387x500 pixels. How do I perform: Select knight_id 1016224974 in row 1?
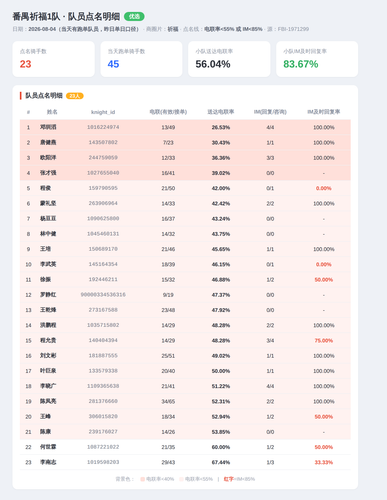103,127
